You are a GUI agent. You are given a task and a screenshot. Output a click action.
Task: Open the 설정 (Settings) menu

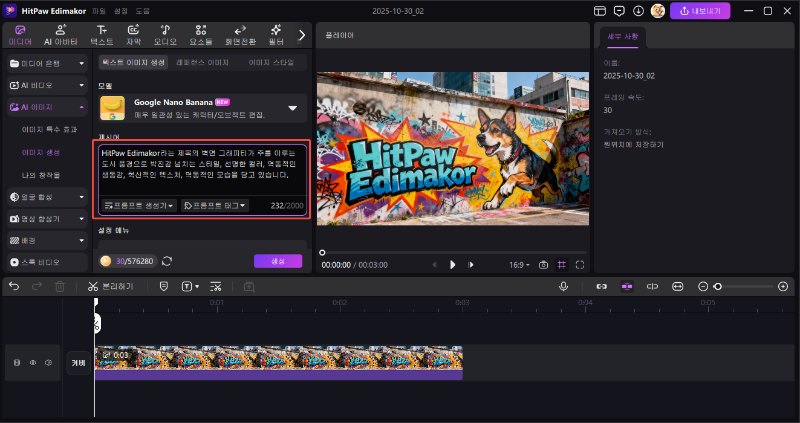121,11
